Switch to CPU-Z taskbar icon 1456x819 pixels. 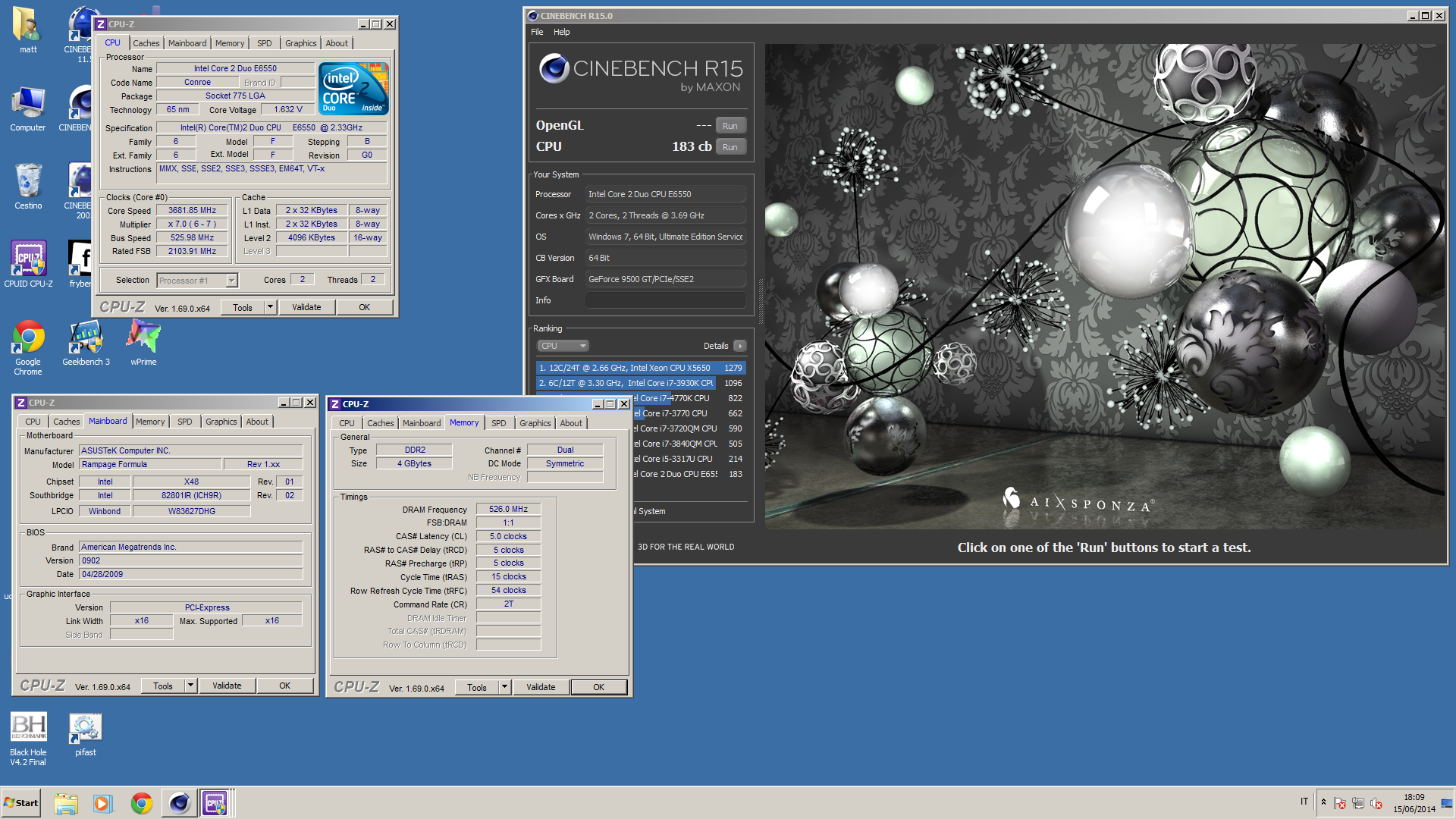(x=215, y=803)
